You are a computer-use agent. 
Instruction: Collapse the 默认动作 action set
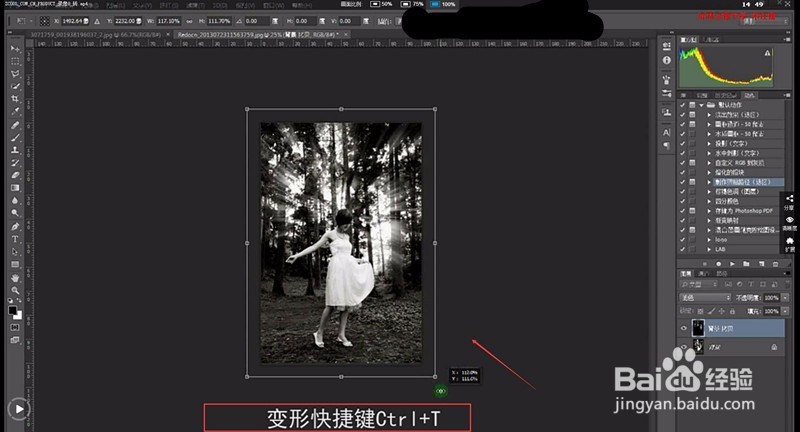coord(702,105)
